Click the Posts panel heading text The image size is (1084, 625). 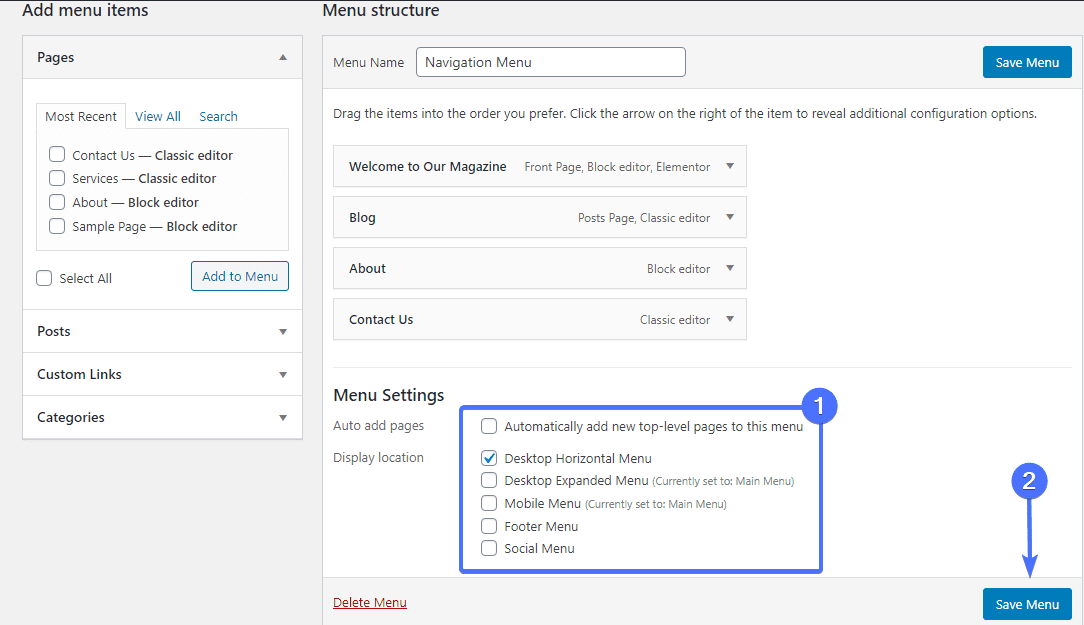pyautogui.click(x=54, y=331)
